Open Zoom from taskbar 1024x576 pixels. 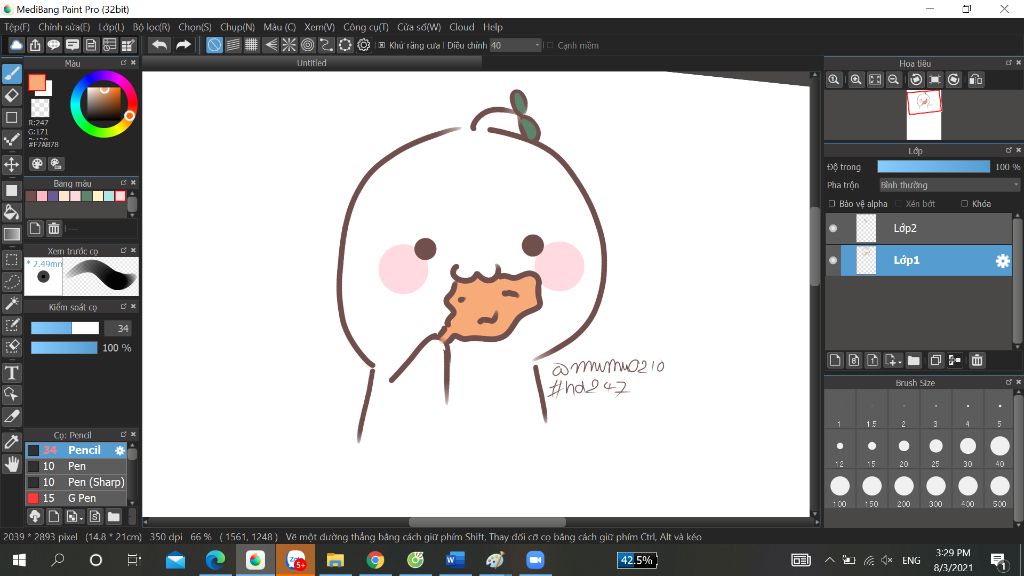click(535, 560)
